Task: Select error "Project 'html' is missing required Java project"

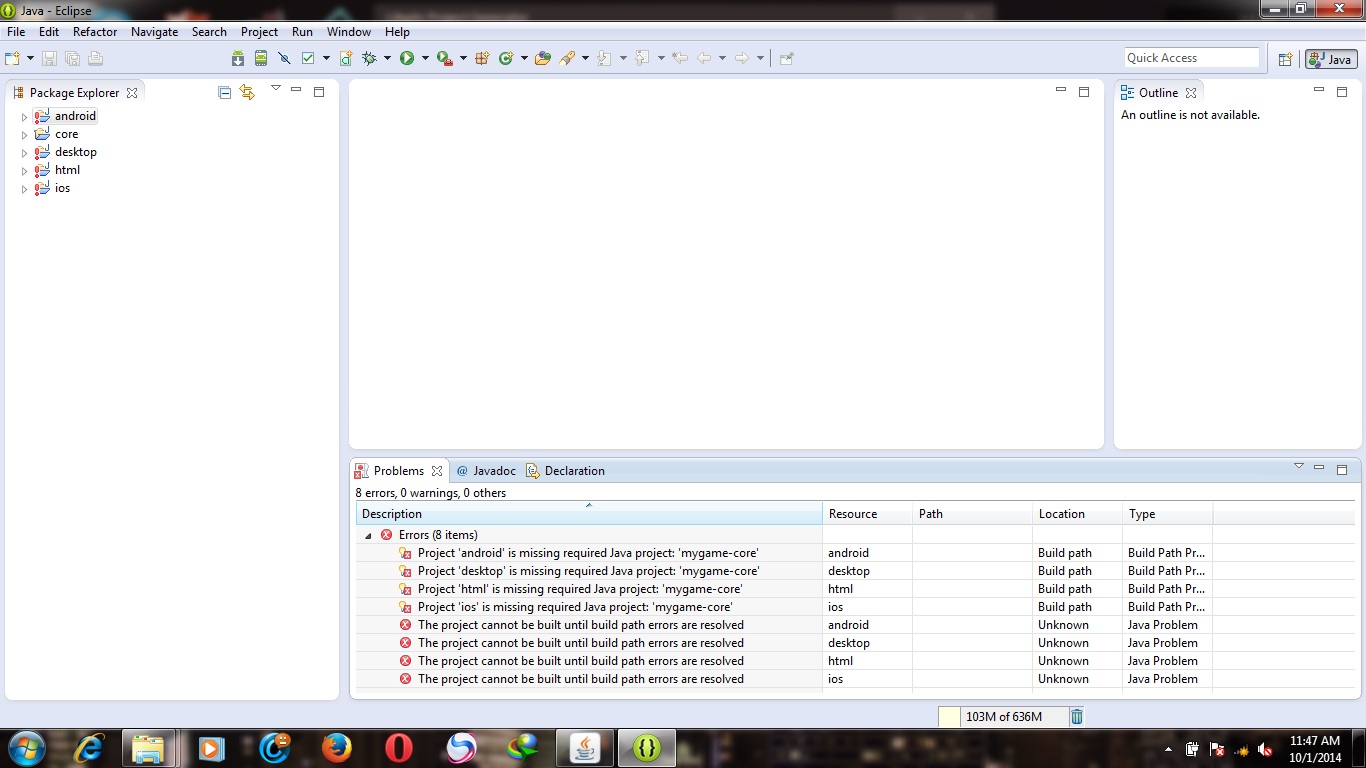Action: point(580,589)
